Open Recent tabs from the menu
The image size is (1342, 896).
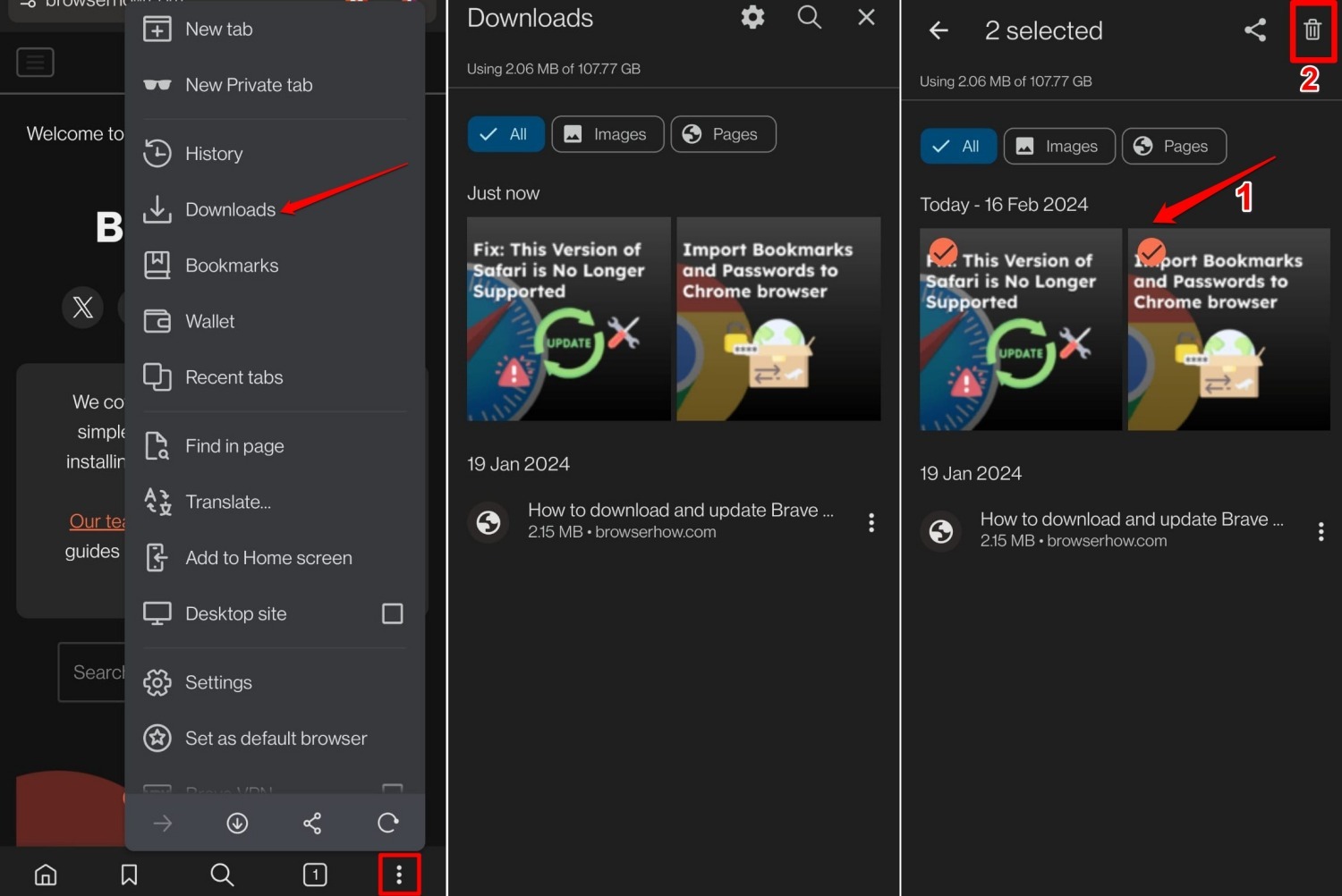275,377
